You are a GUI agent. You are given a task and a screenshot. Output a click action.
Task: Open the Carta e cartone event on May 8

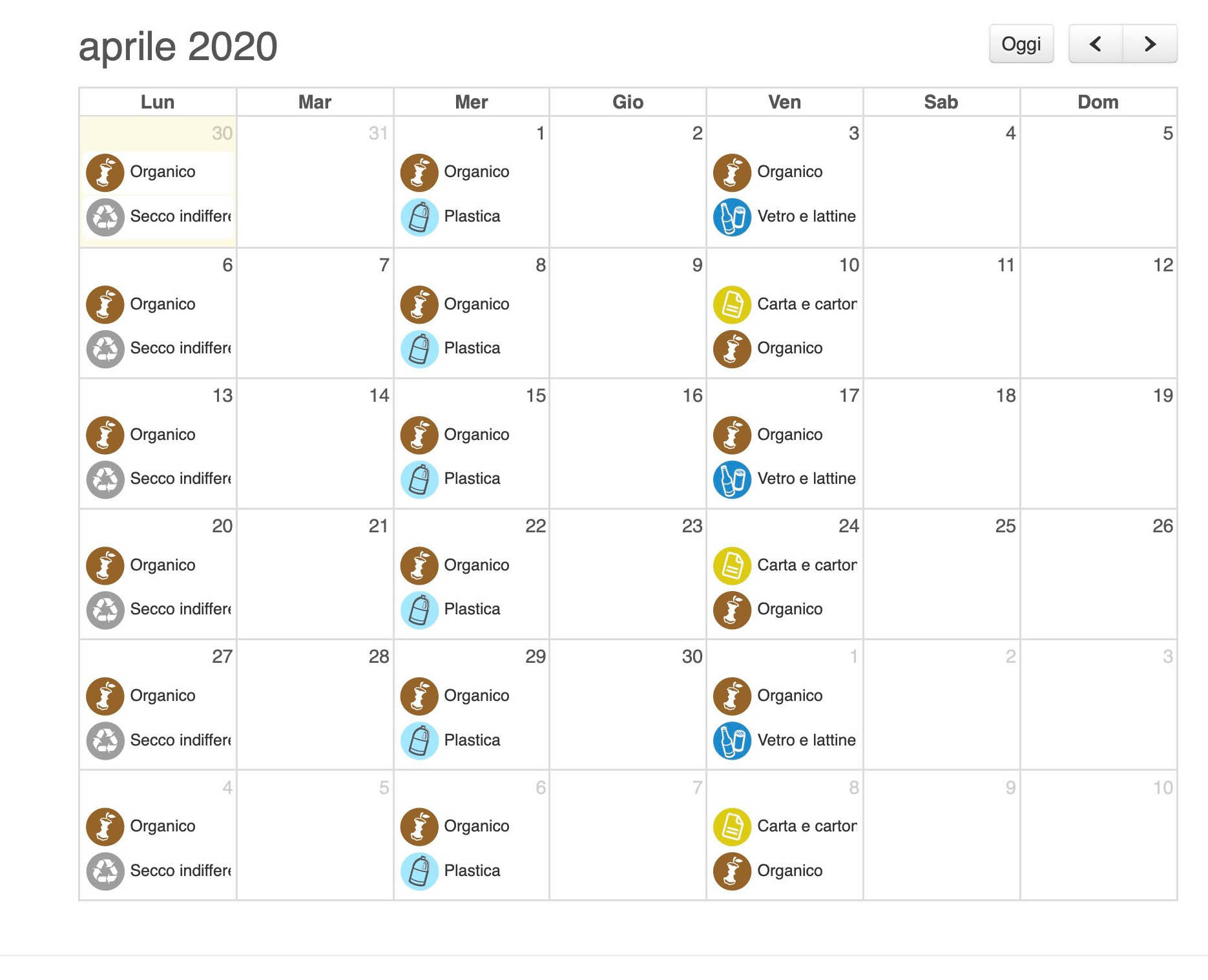click(785, 826)
